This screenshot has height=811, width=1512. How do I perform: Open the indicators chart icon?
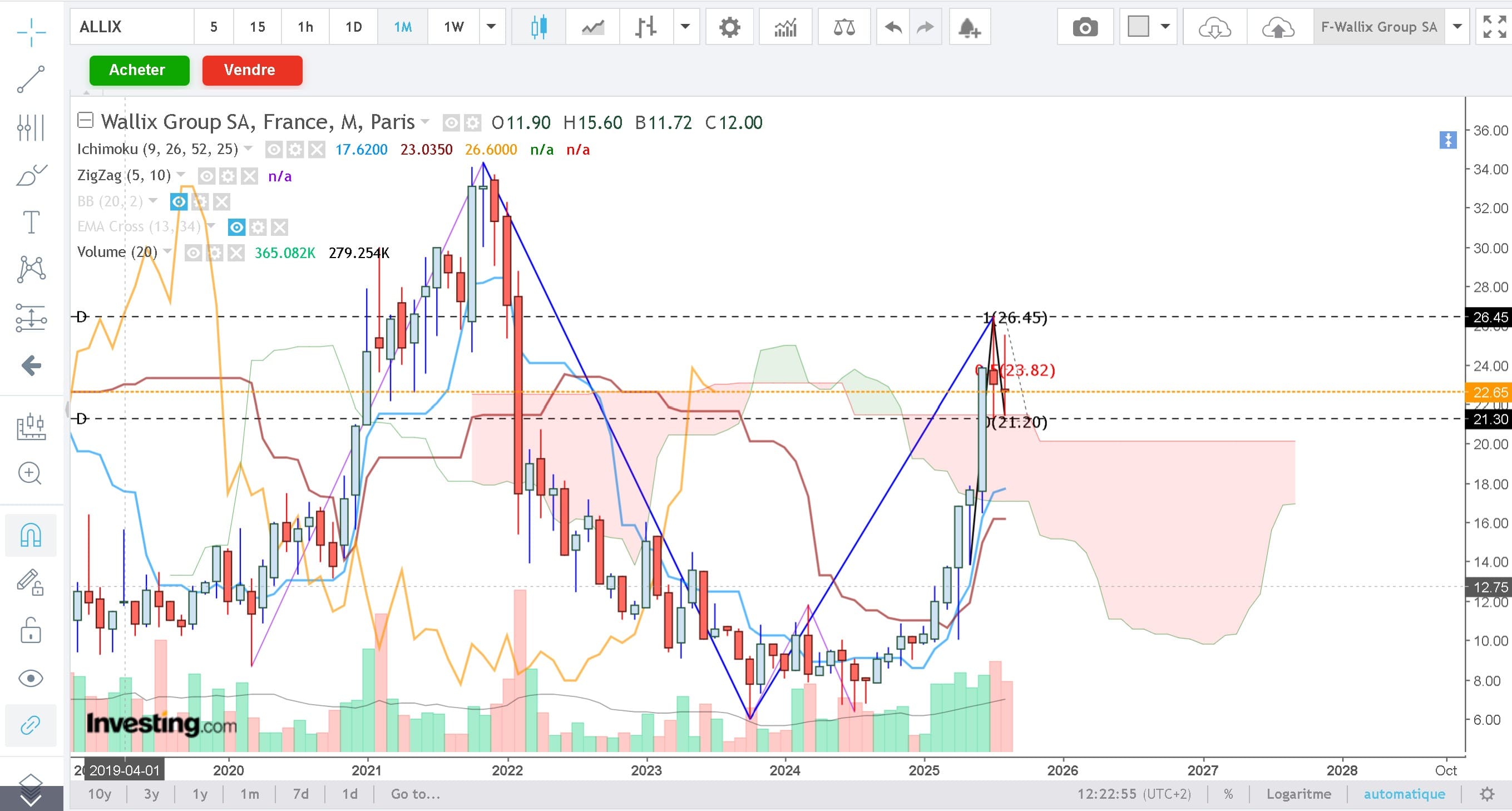(x=785, y=27)
